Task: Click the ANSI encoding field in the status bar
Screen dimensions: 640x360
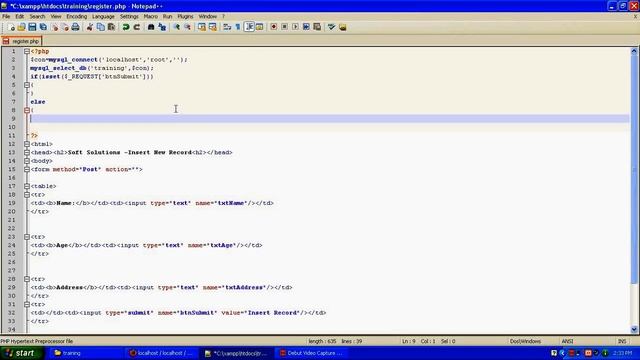Action: pos(567,341)
